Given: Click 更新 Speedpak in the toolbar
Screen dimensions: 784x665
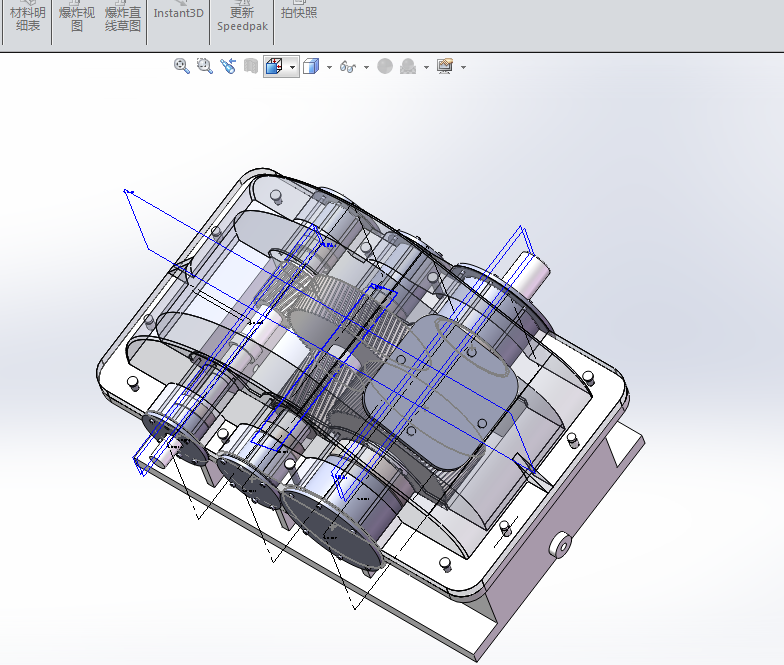Looking at the screenshot, I should tap(241, 18).
